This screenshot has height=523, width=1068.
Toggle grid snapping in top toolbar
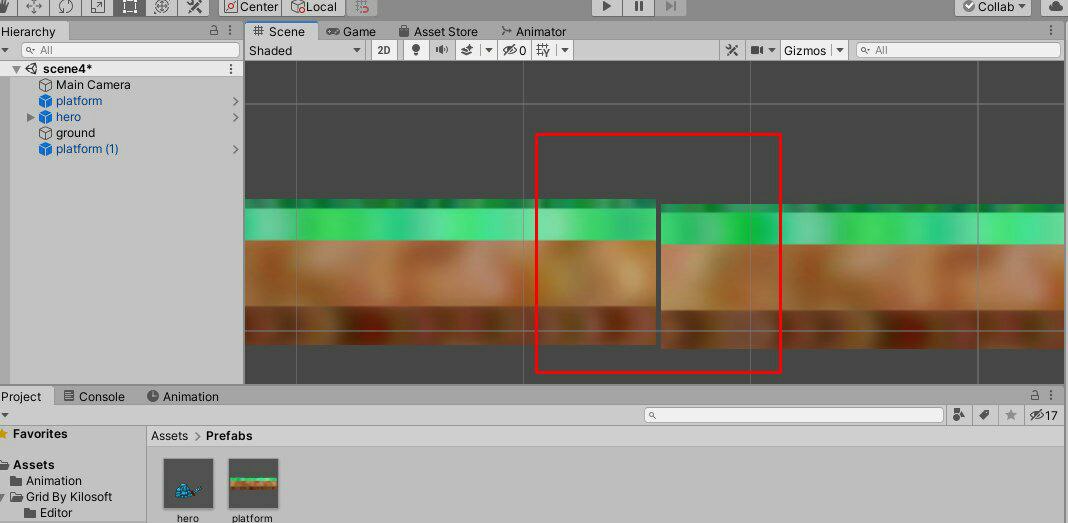[362, 7]
